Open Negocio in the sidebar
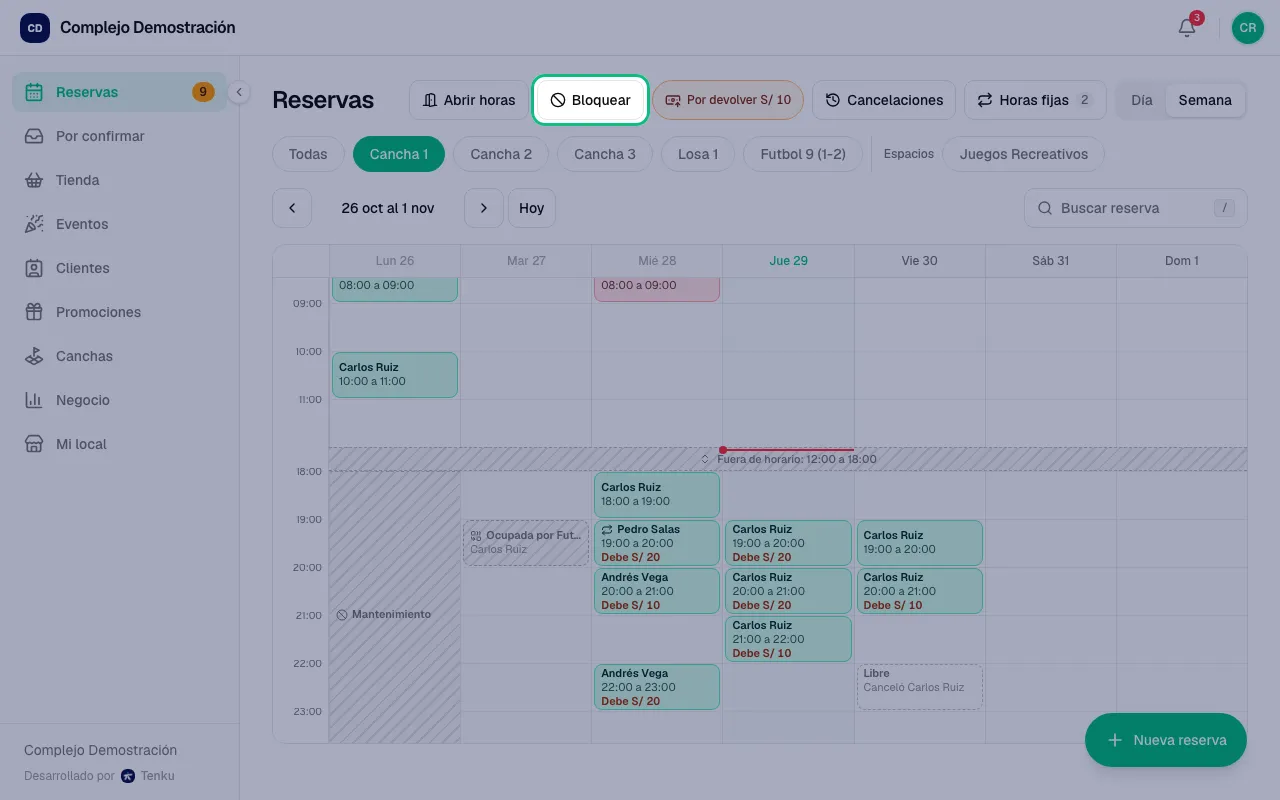Viewport: 1280px width, 800px height. (x=119, y=400)
